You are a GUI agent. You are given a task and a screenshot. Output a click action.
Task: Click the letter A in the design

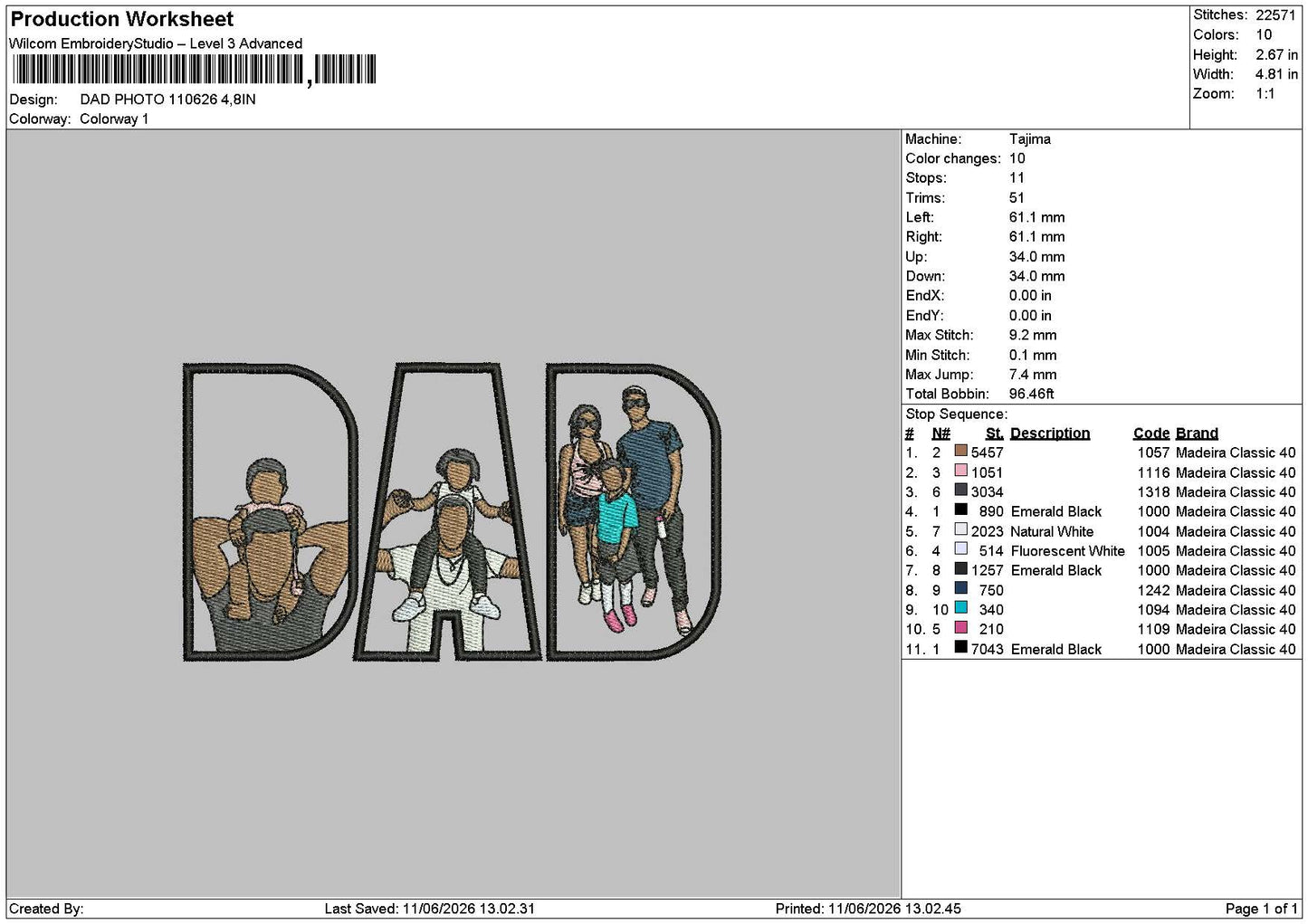pyautogui.click(x=449, y=511)
